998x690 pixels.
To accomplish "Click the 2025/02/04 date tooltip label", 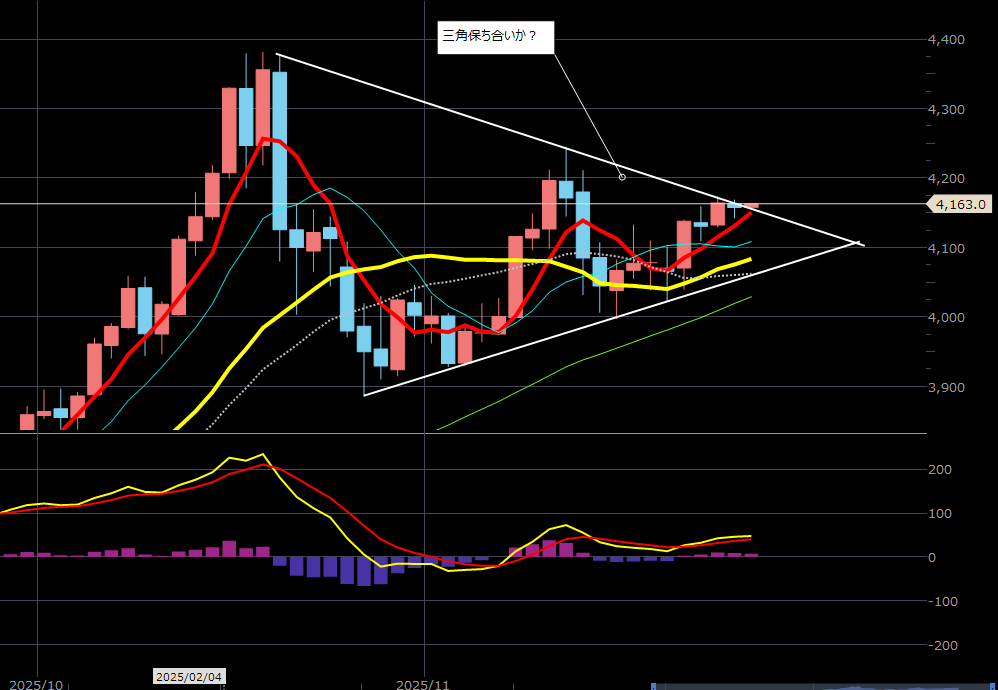I will pyautogui.click(x=189, y=677).
